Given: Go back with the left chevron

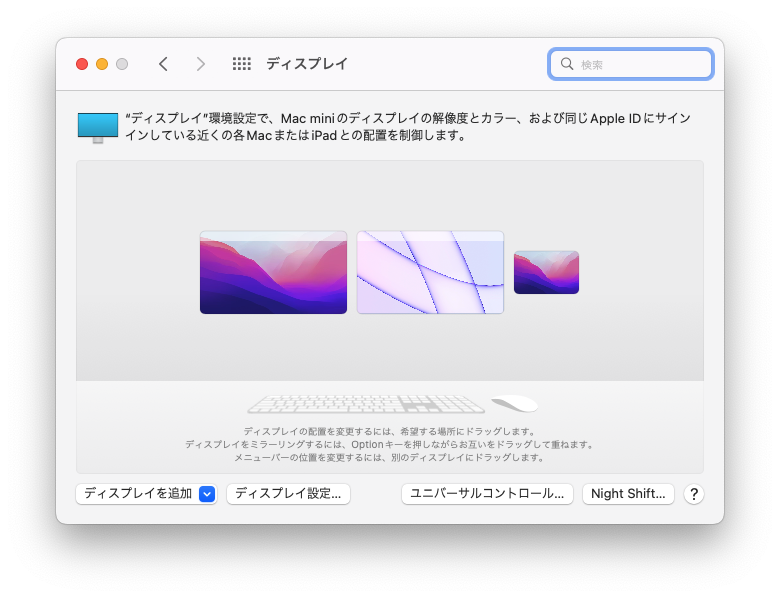Looking at the screenshot, I should (x=163, y=64).
